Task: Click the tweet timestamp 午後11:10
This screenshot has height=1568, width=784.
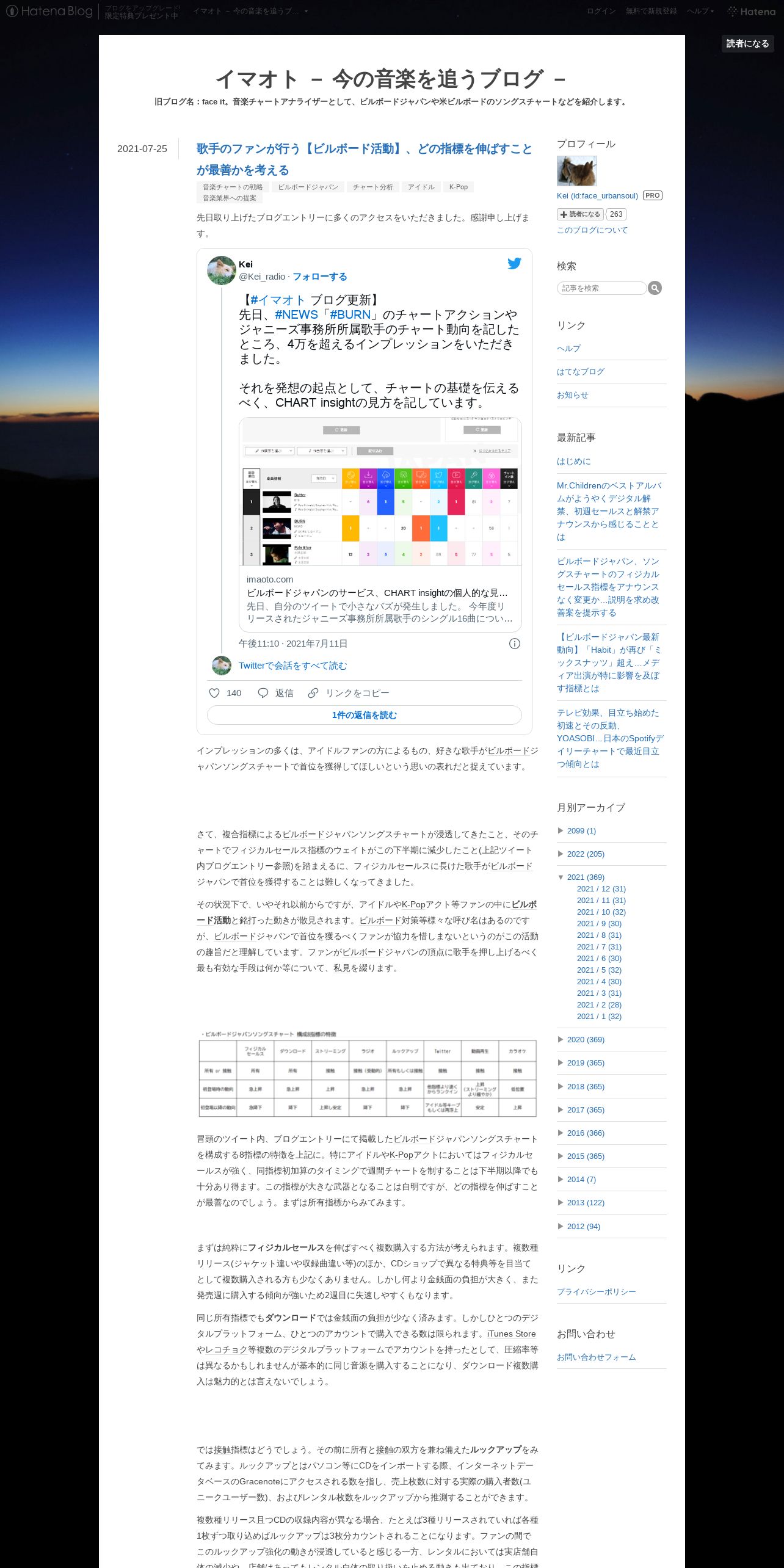Action: pos(293,644)
